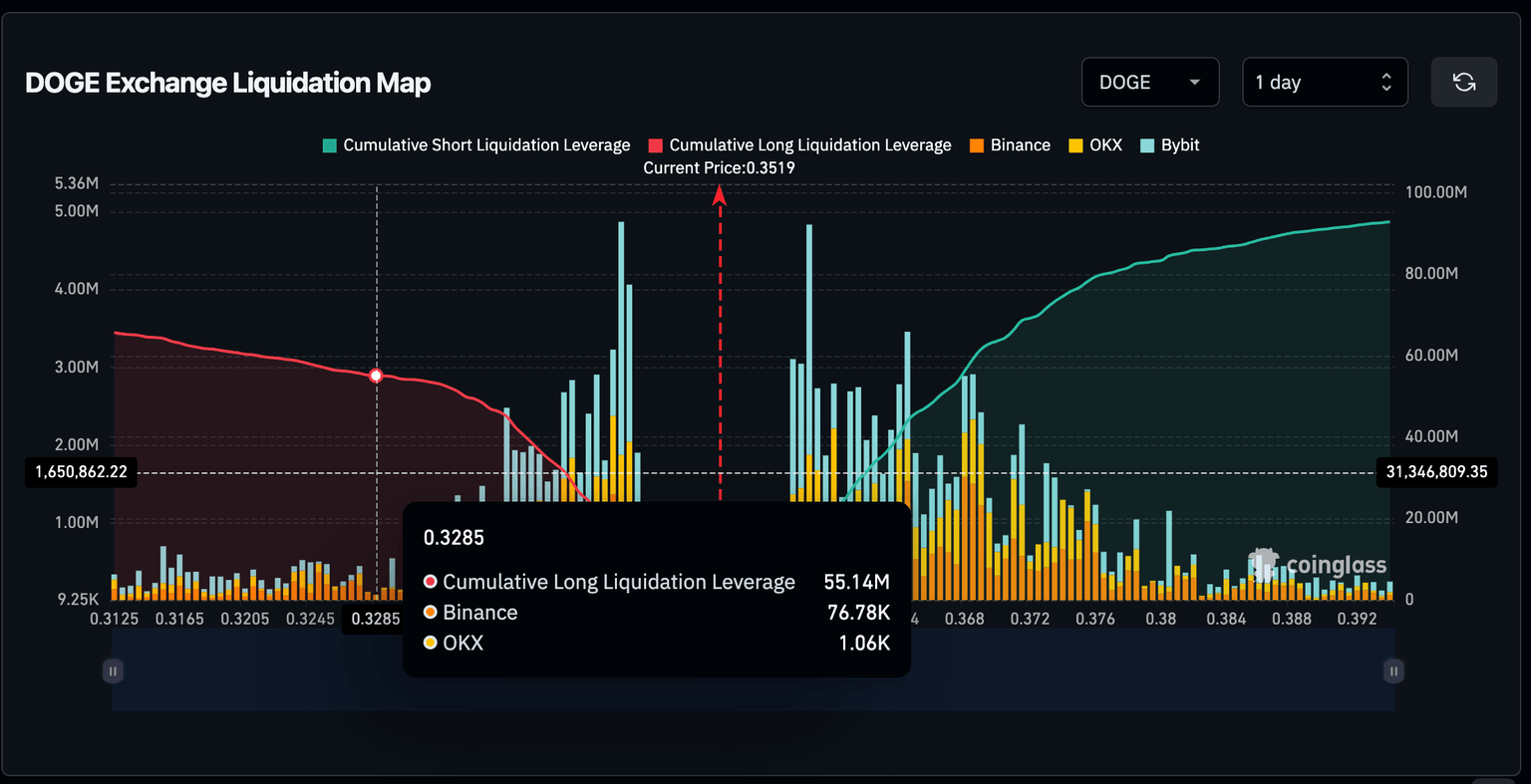Click the left pause-style zoom handle

click(x=113, y=670)
